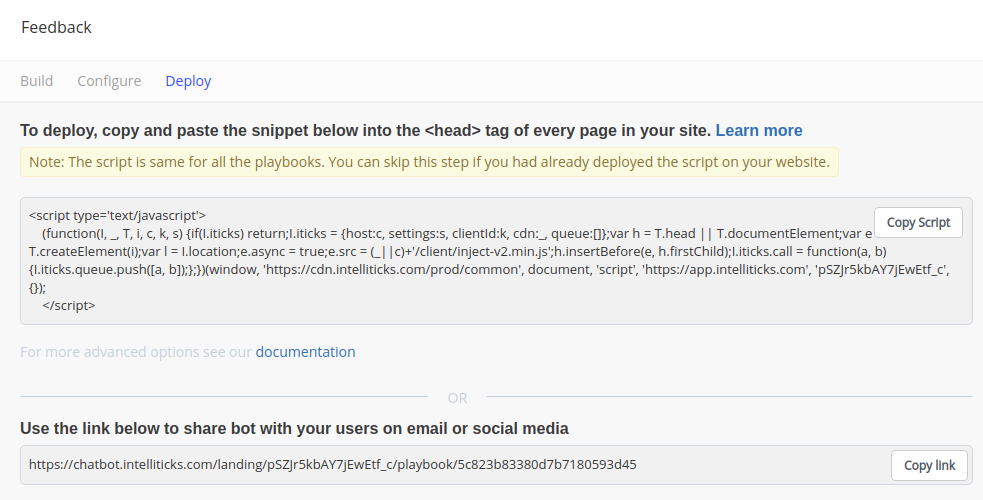Click inside the chatbot landing URL field

coord(455,465)
